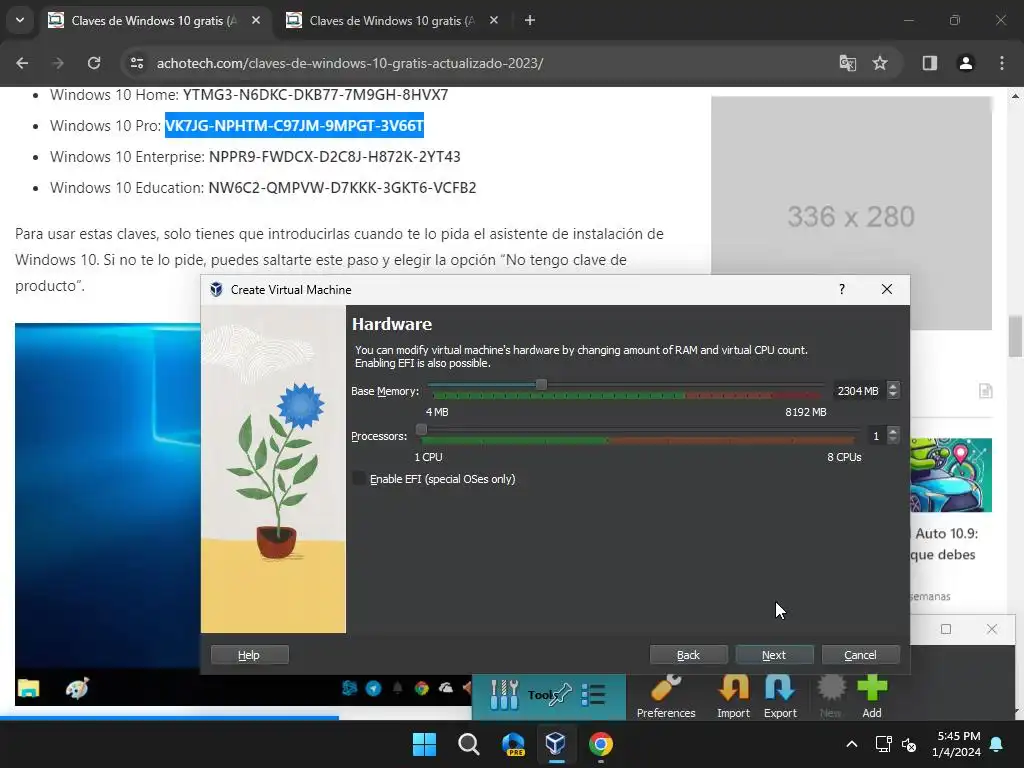Close the second Claves de Windows tab

(x=494, y=20)
